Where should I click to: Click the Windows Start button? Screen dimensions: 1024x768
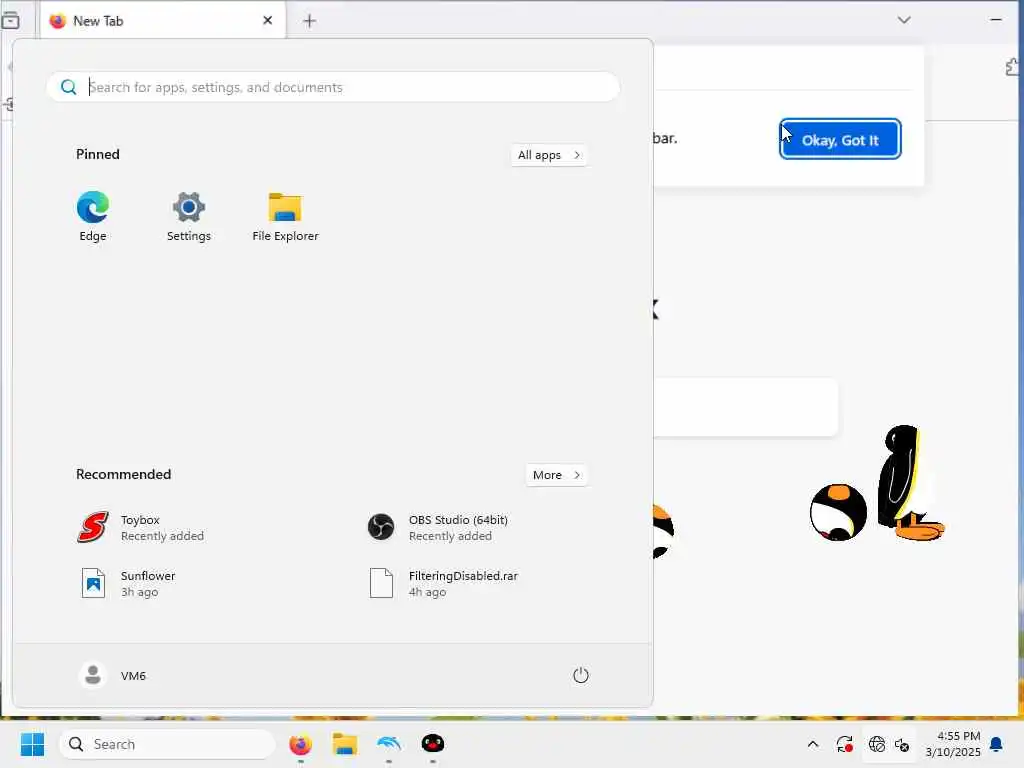(x=32, y=744)
